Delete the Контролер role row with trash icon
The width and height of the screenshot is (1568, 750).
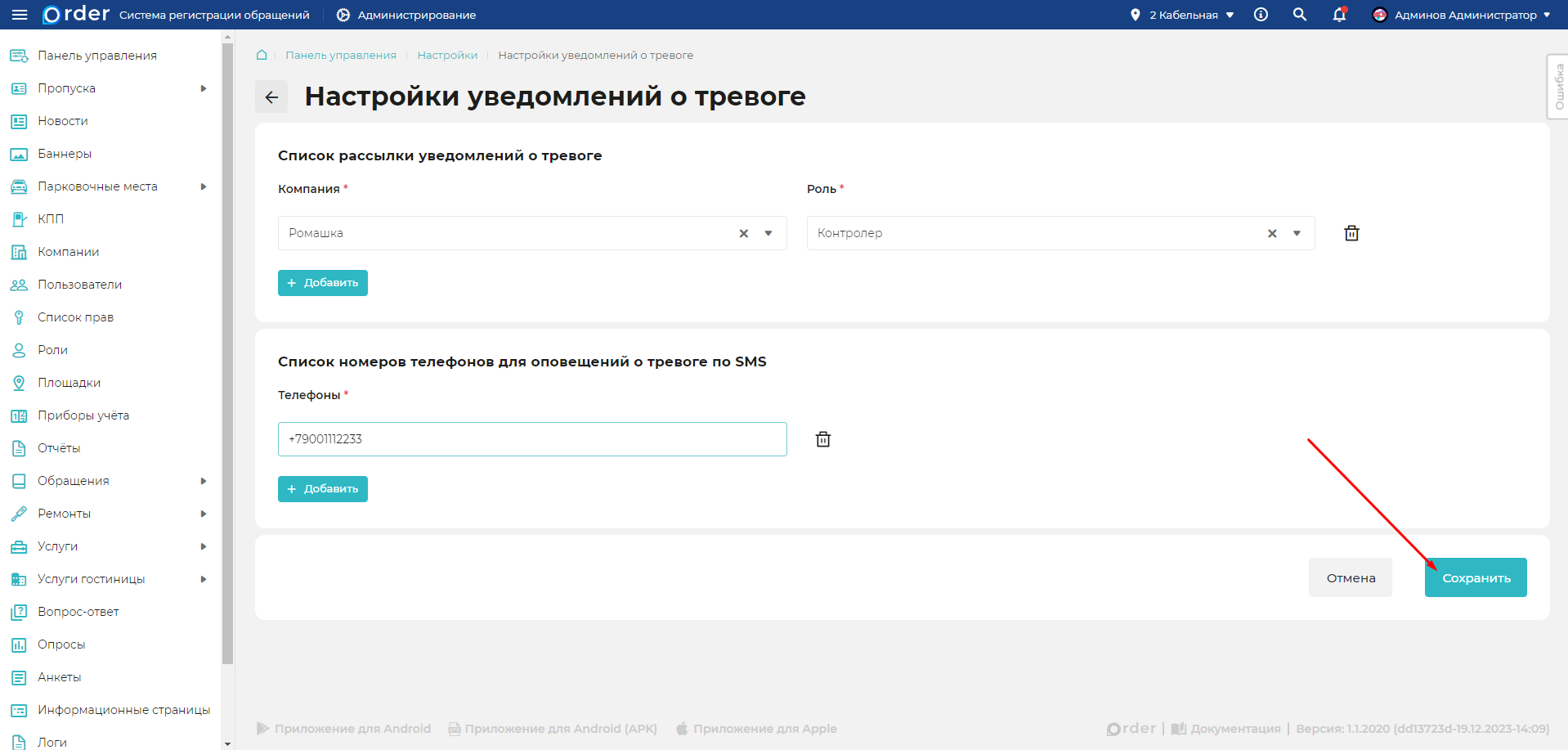tap(1351, 233)
